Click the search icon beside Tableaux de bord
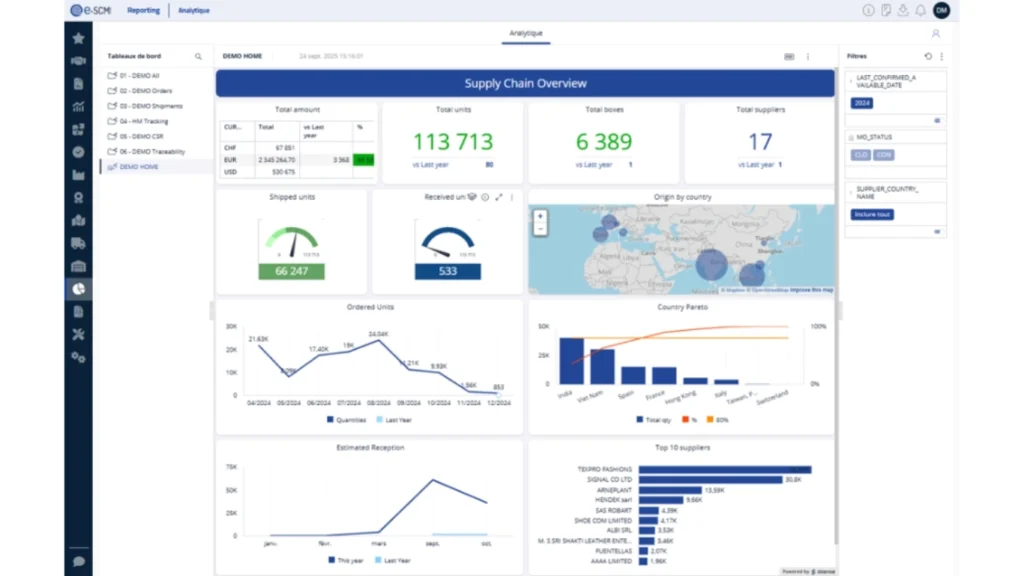 coord(199,57)
